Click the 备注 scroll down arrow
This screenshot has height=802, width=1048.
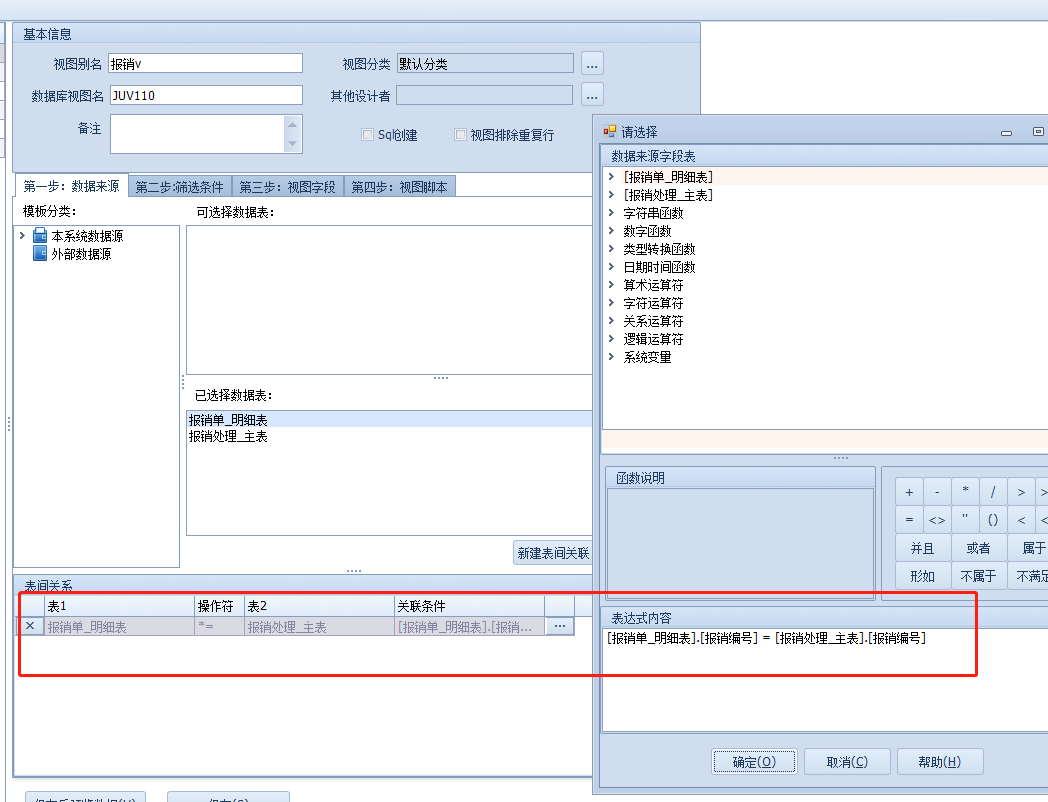pyautogui.click(x=293, y=144)
